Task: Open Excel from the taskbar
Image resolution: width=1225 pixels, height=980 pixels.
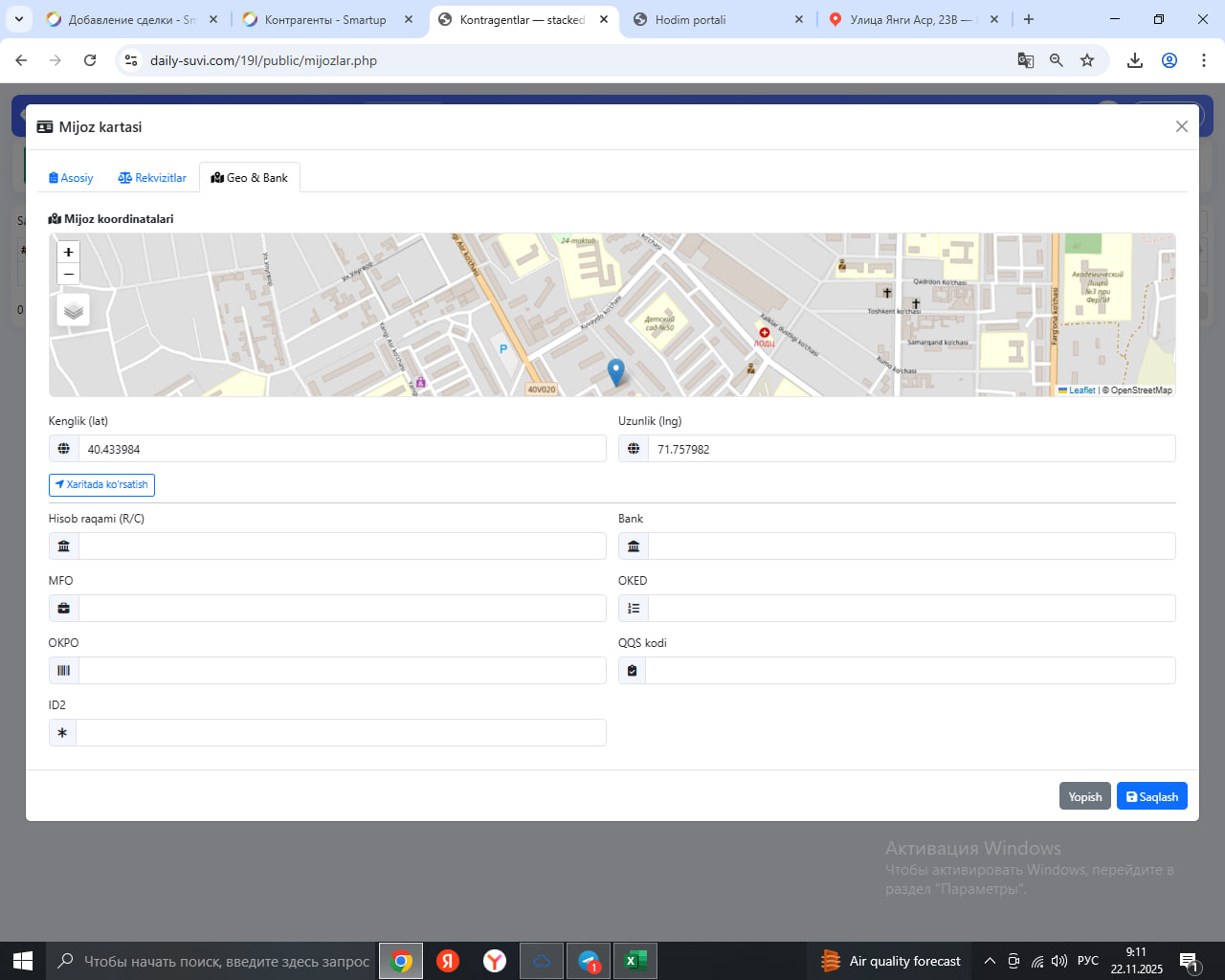Action: point(635,961)
